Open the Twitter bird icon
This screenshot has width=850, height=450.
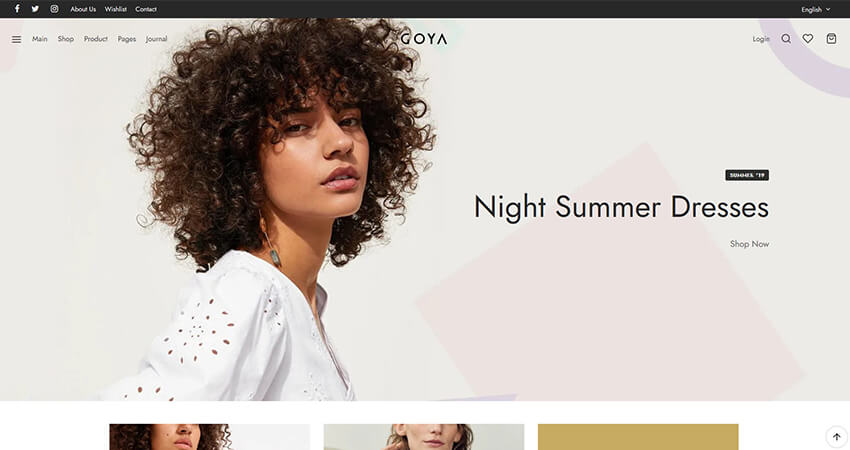click(35, 9)
